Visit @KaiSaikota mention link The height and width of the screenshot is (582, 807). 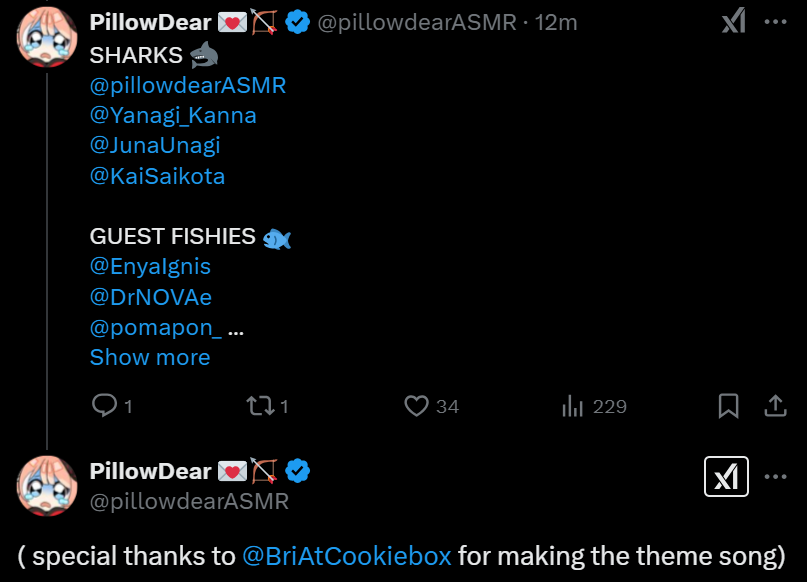click(157, 176)
